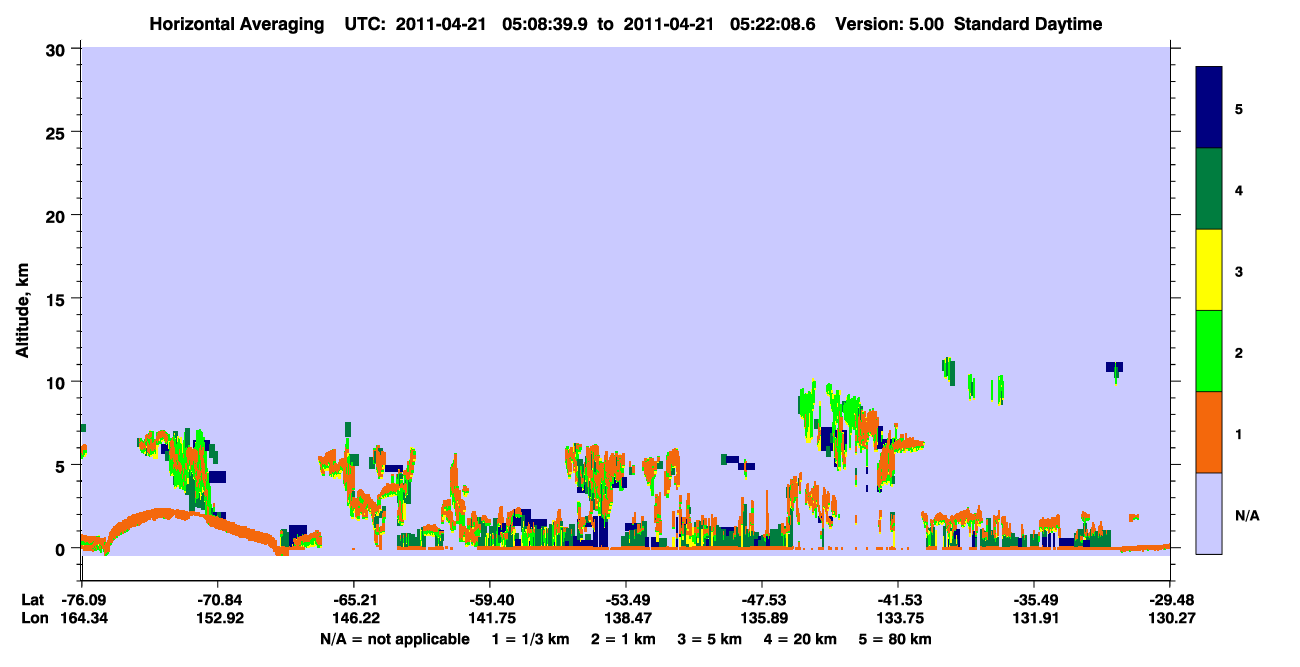Click the 20 altitude tick label

pyautogui.click(x=58, y=215)
